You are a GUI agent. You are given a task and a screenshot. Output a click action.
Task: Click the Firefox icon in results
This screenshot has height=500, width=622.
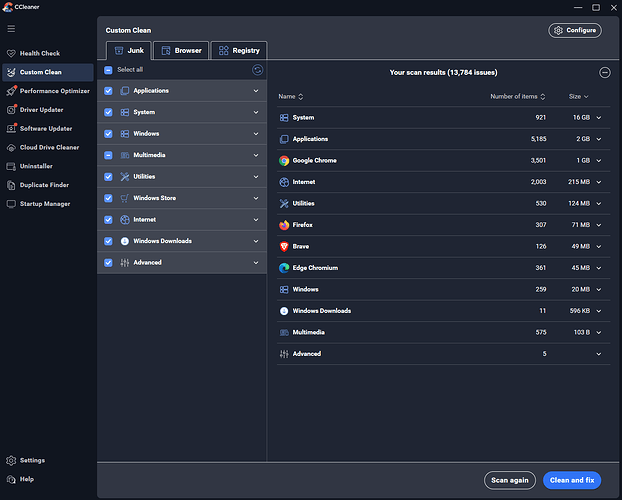(284, 225)
